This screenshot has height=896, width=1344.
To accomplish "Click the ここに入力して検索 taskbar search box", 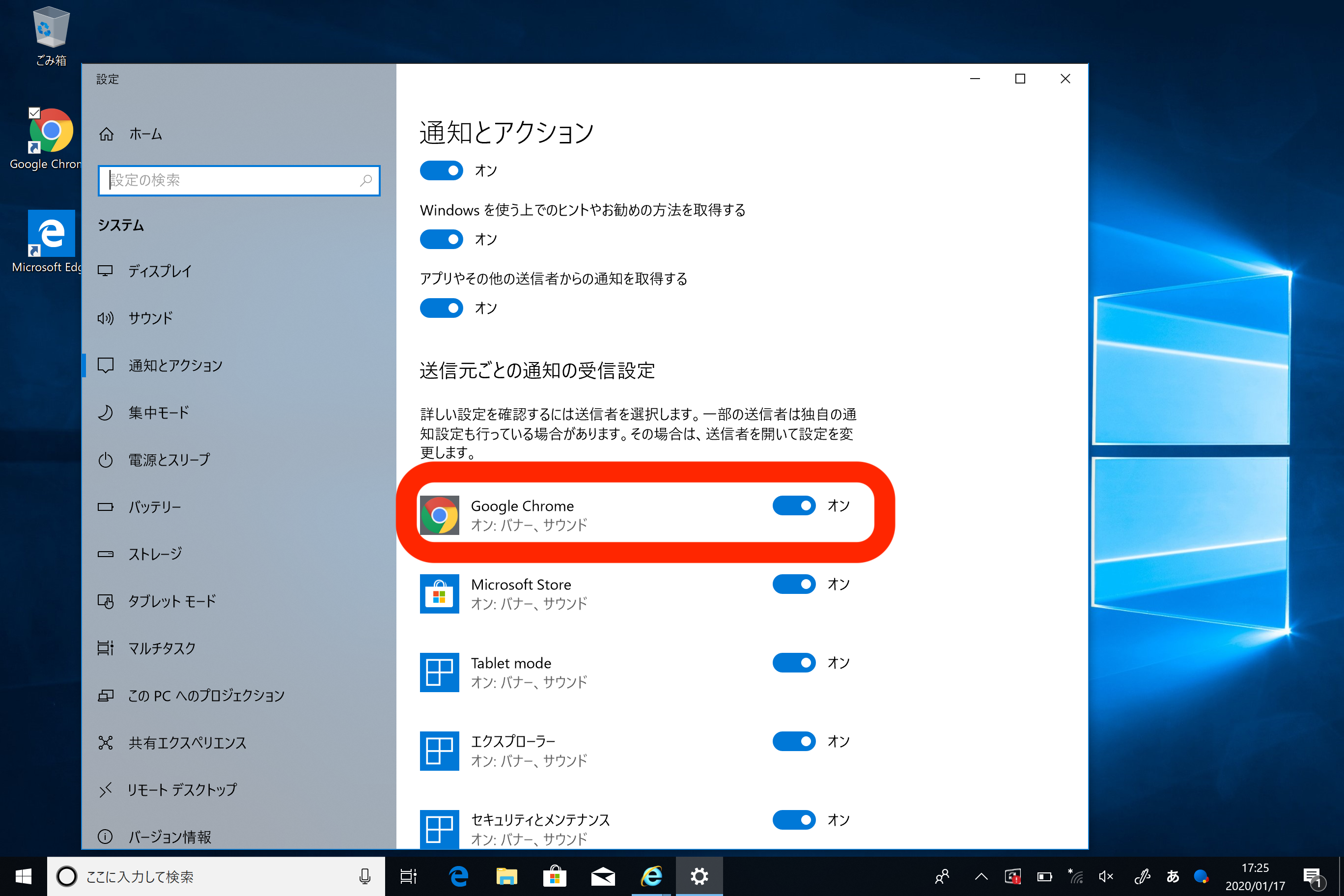I will click(216, 876).
